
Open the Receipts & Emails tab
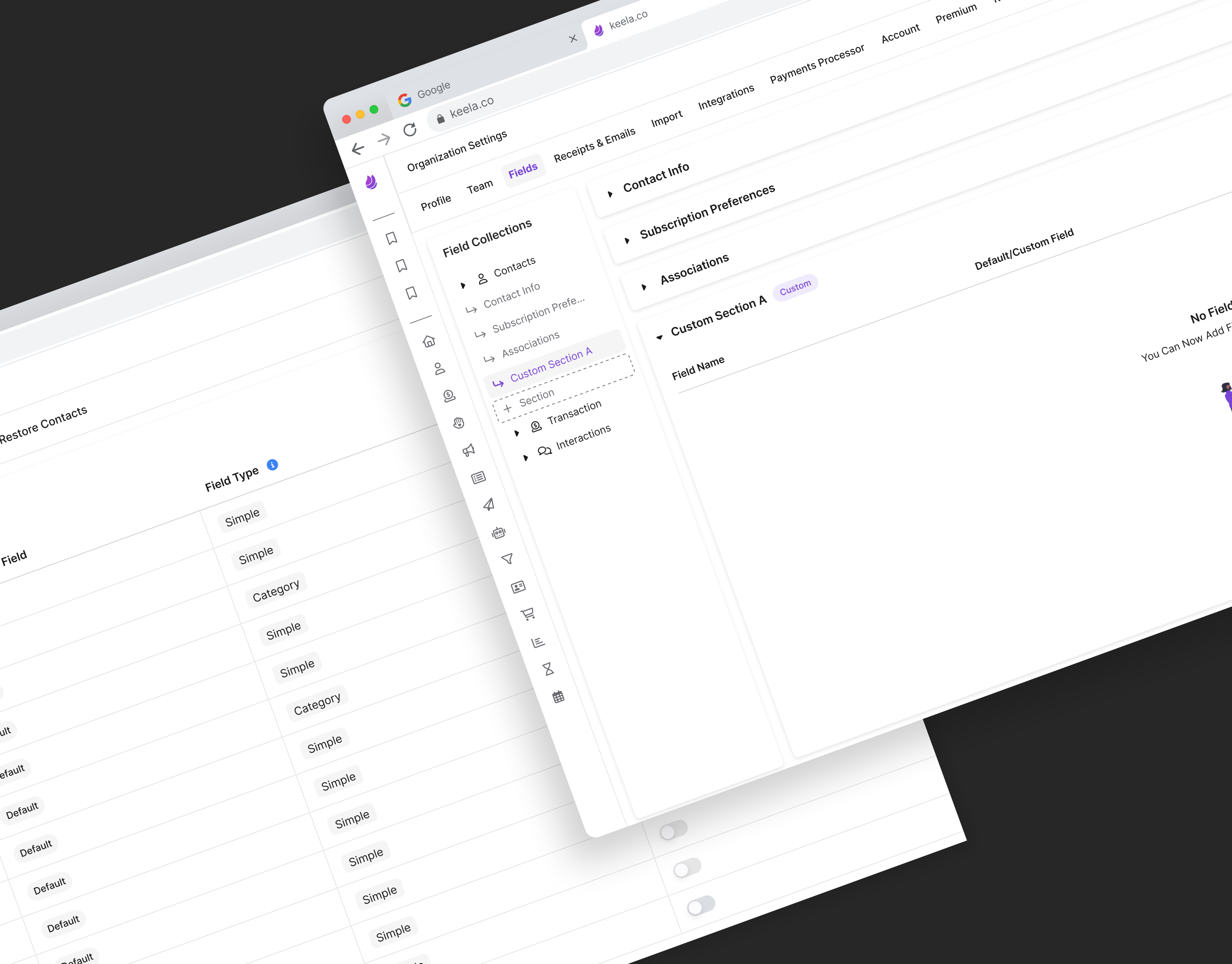595,145
